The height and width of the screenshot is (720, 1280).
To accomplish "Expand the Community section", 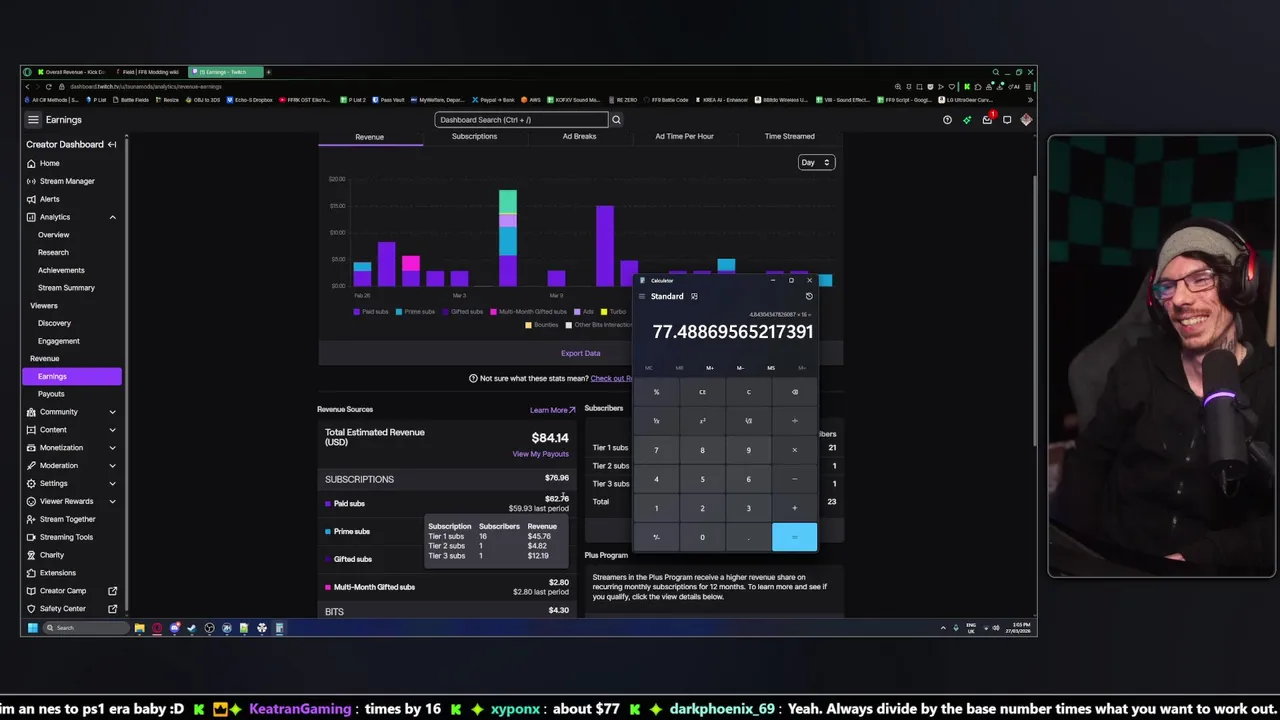I will coord(112,412).
